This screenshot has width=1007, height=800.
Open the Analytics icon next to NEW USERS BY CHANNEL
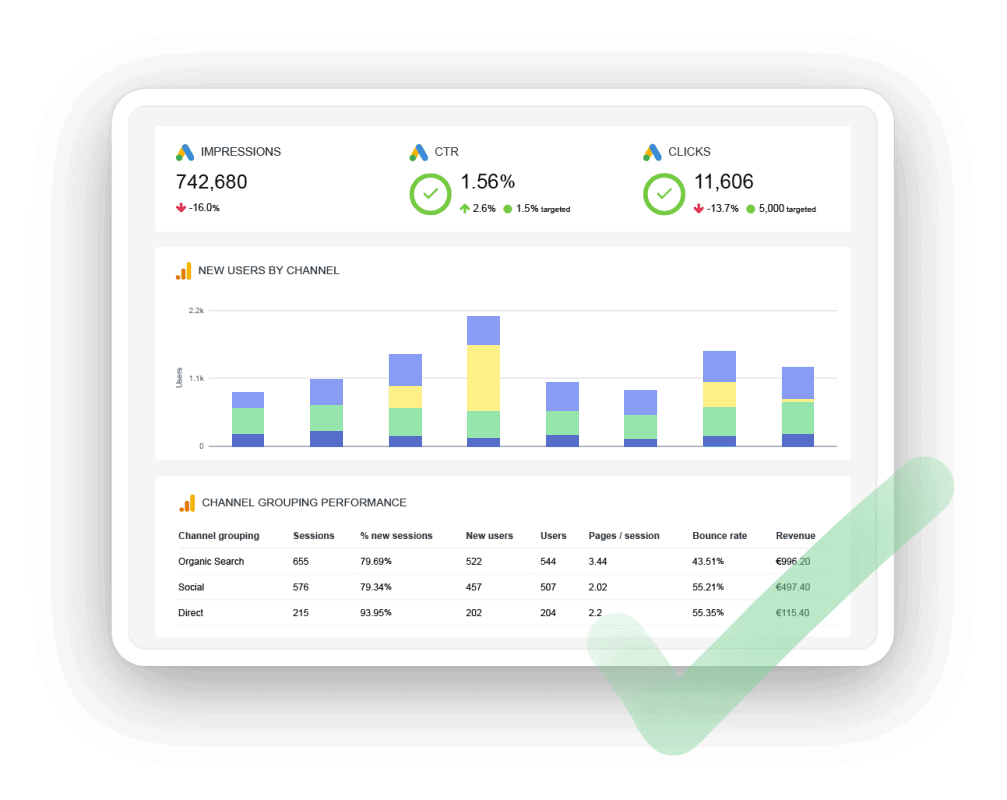pos(183,270)
